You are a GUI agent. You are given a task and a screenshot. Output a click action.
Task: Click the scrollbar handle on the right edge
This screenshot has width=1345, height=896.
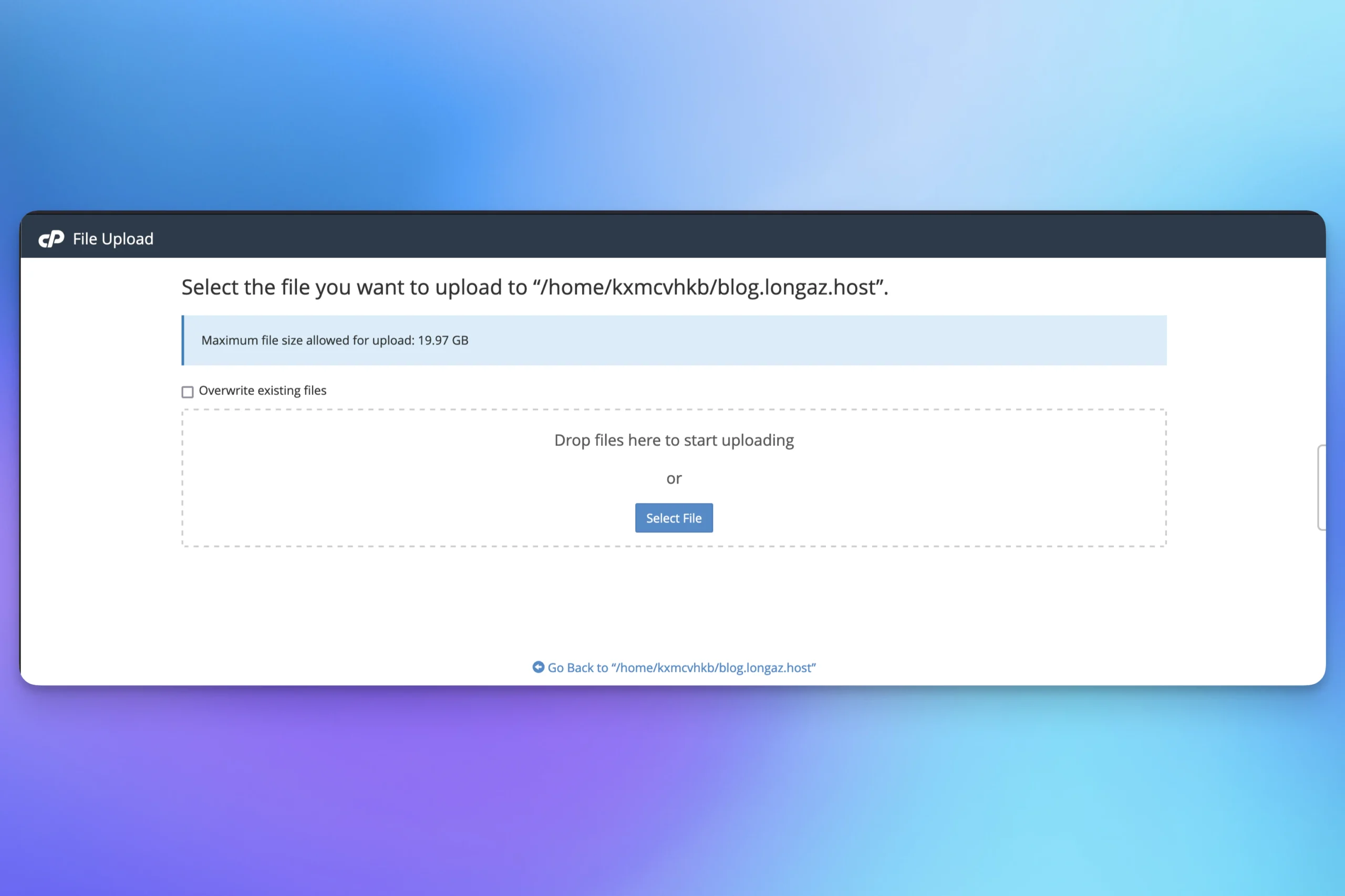point(1321,487)
